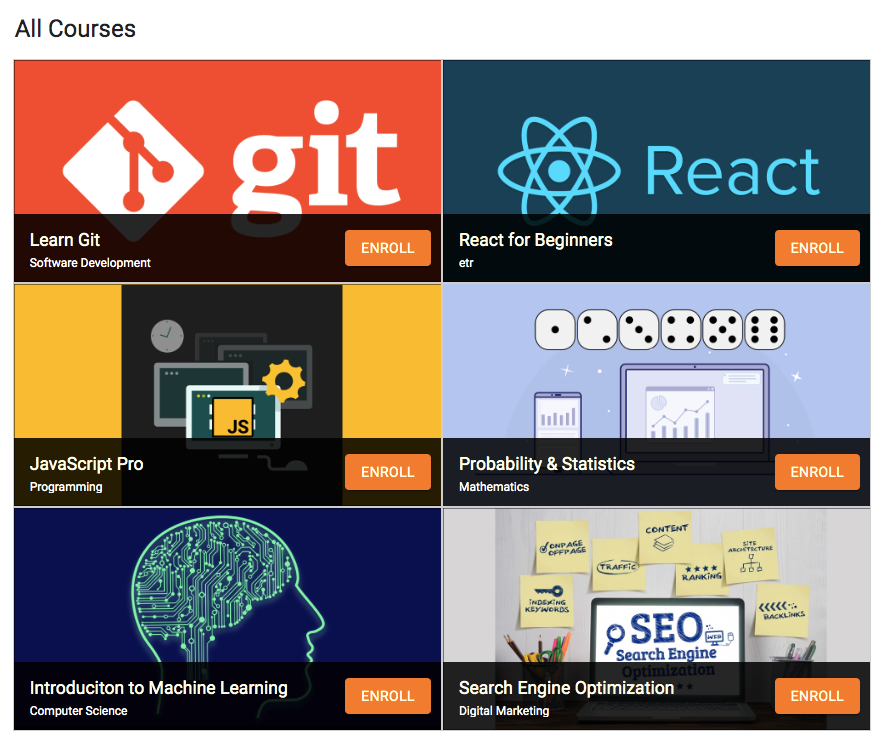The image size is (887, 746).
Task: Click the yellow JS badge icon
Action: (237, 420)
